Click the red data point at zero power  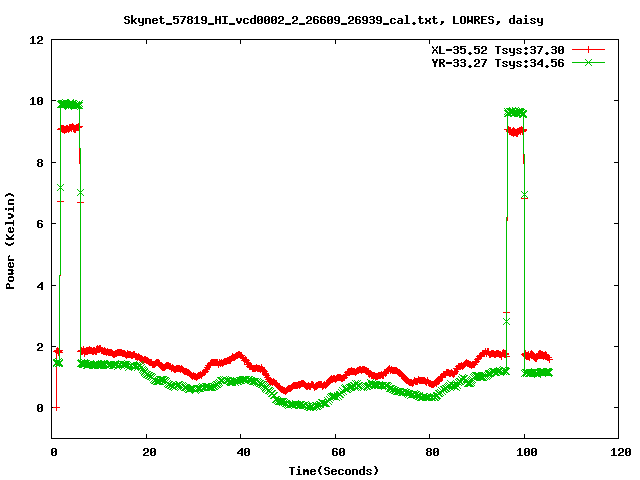(x=56, y=408)
